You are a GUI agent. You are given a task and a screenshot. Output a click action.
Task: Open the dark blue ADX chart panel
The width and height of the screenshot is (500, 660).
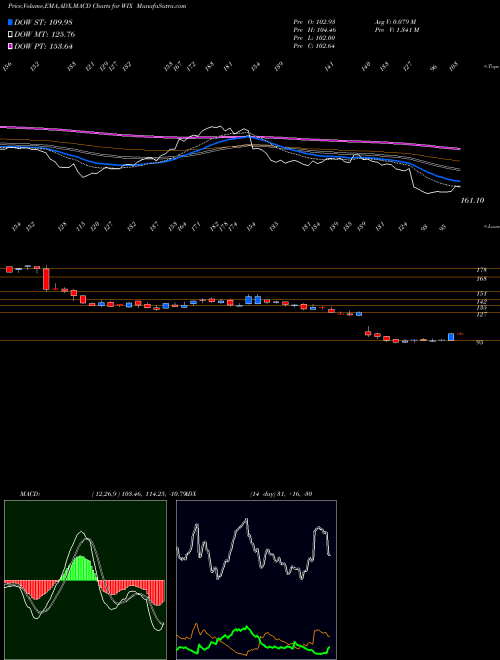click(x=256, y=580)
